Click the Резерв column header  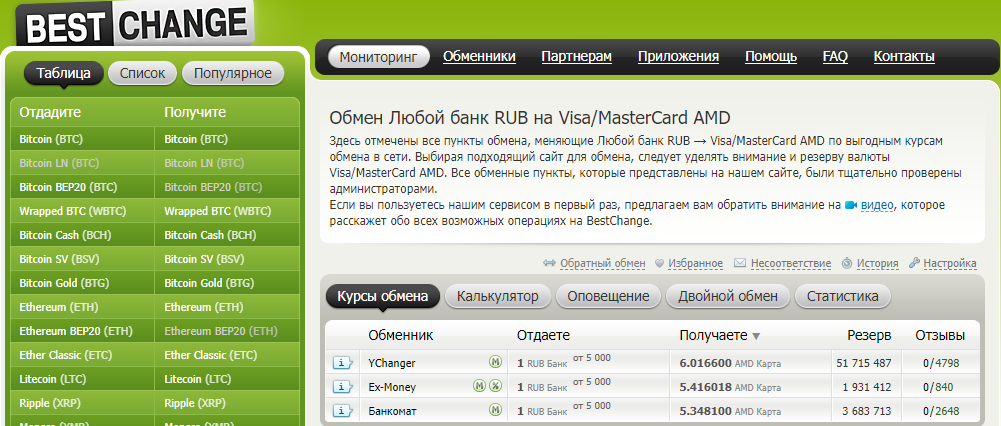coord(869,335)
